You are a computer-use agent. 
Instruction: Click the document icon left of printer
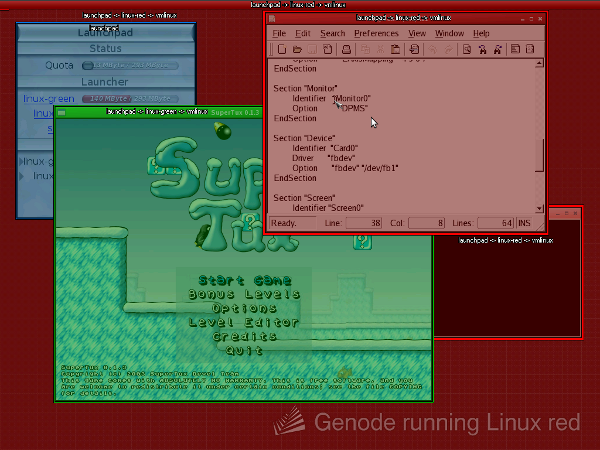point(328,49)
